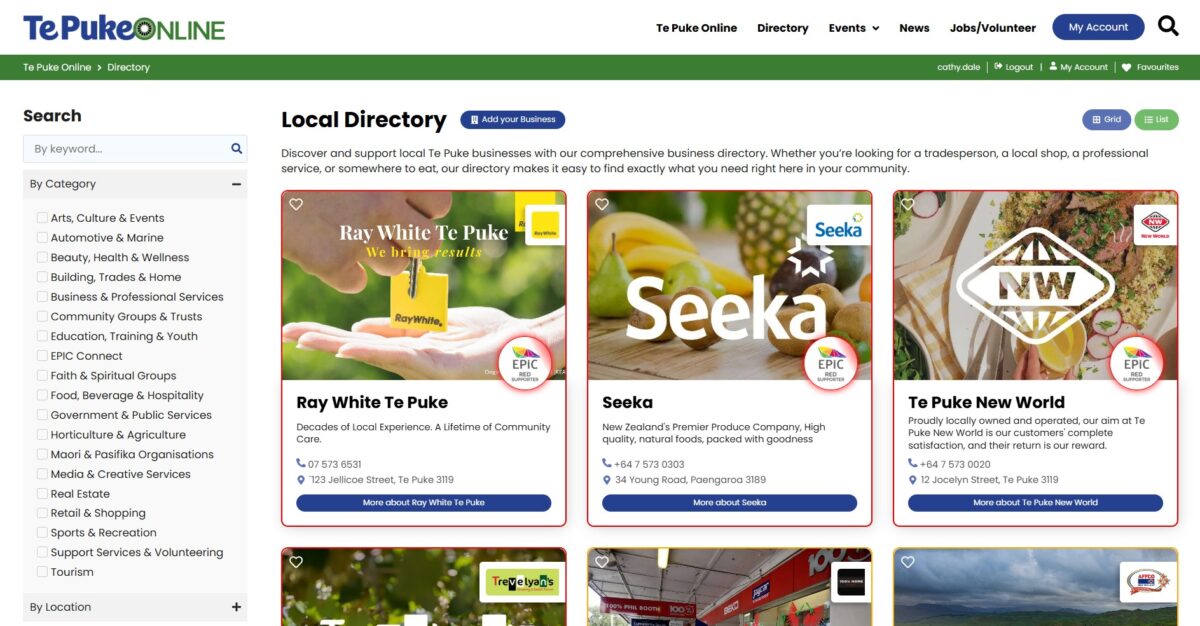
Task: Favourite the Trevelyan's card heart icon
Action: click(296, 562)
